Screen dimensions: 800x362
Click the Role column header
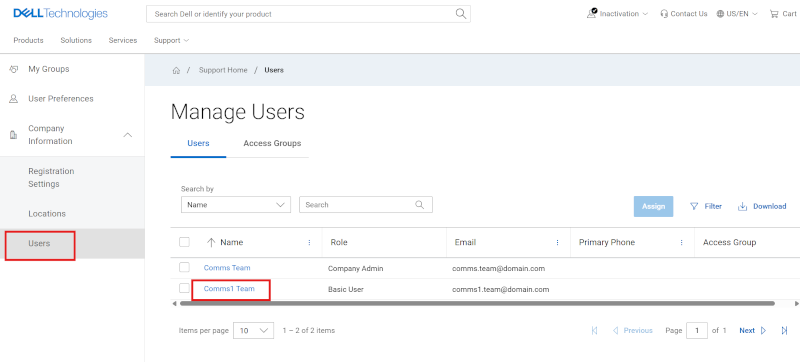339,242
